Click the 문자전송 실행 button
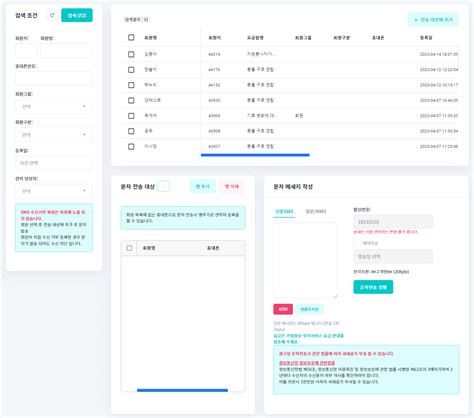474x418 pixels. tap(373, 287)
